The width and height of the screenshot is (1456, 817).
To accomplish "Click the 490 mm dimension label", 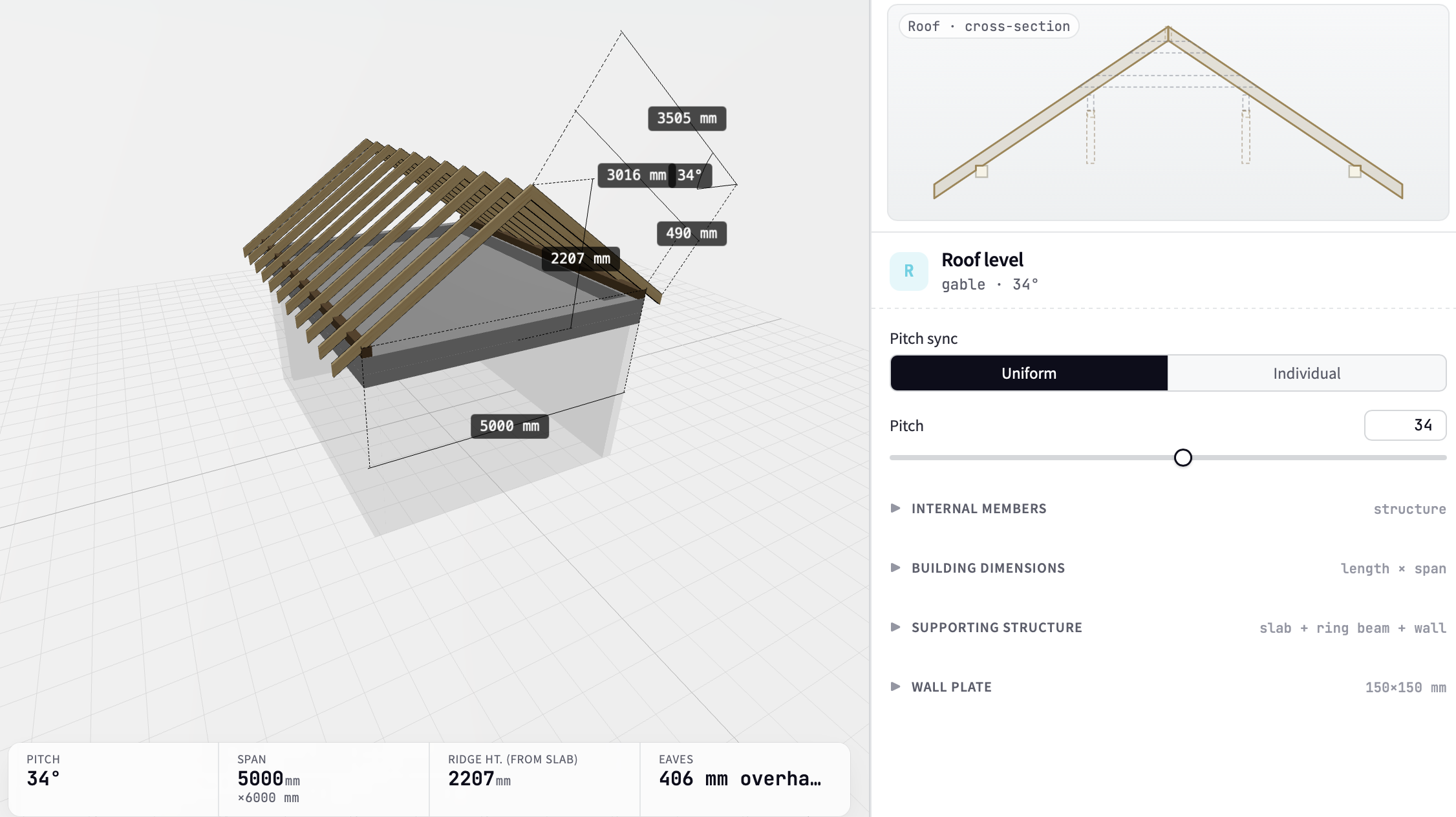I will point(691,233).
